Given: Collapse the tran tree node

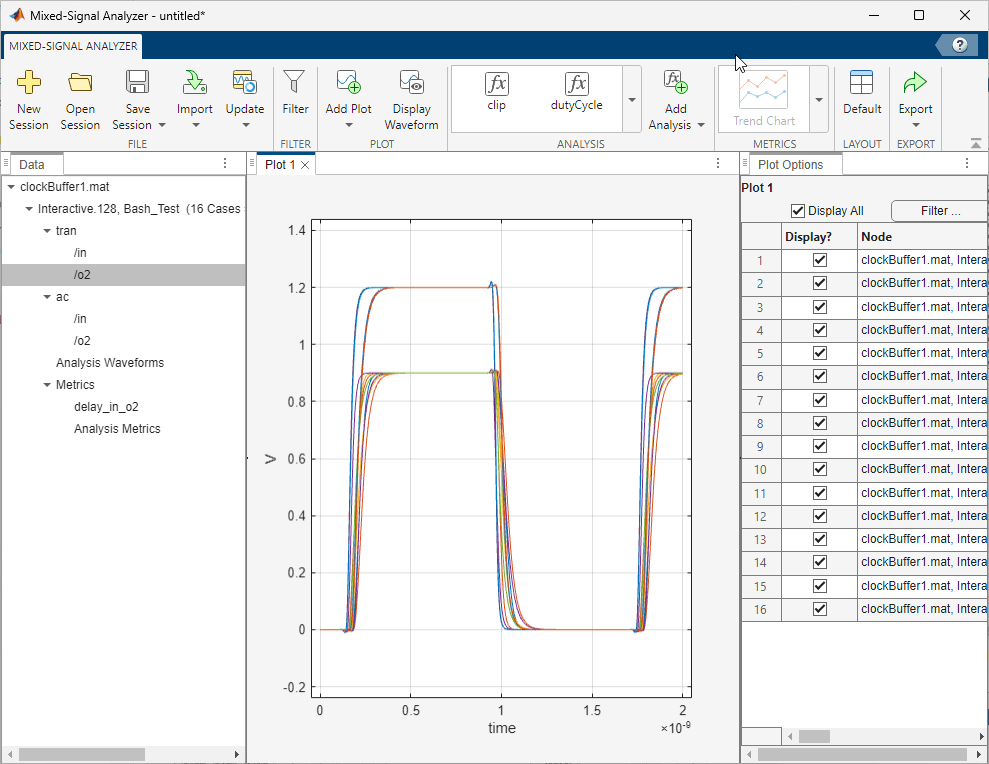Looking at the screenshot, I should coord(47,231).
